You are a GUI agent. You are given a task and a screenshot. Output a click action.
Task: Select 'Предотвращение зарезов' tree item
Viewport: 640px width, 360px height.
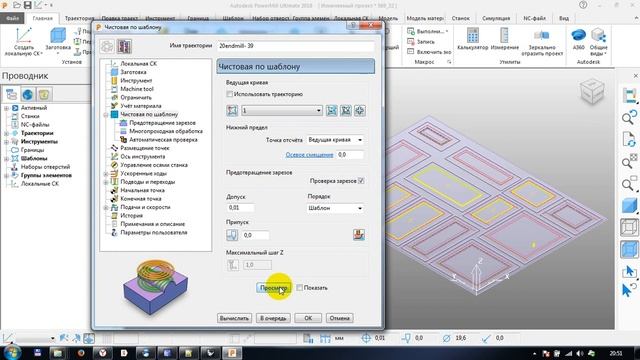162,123
